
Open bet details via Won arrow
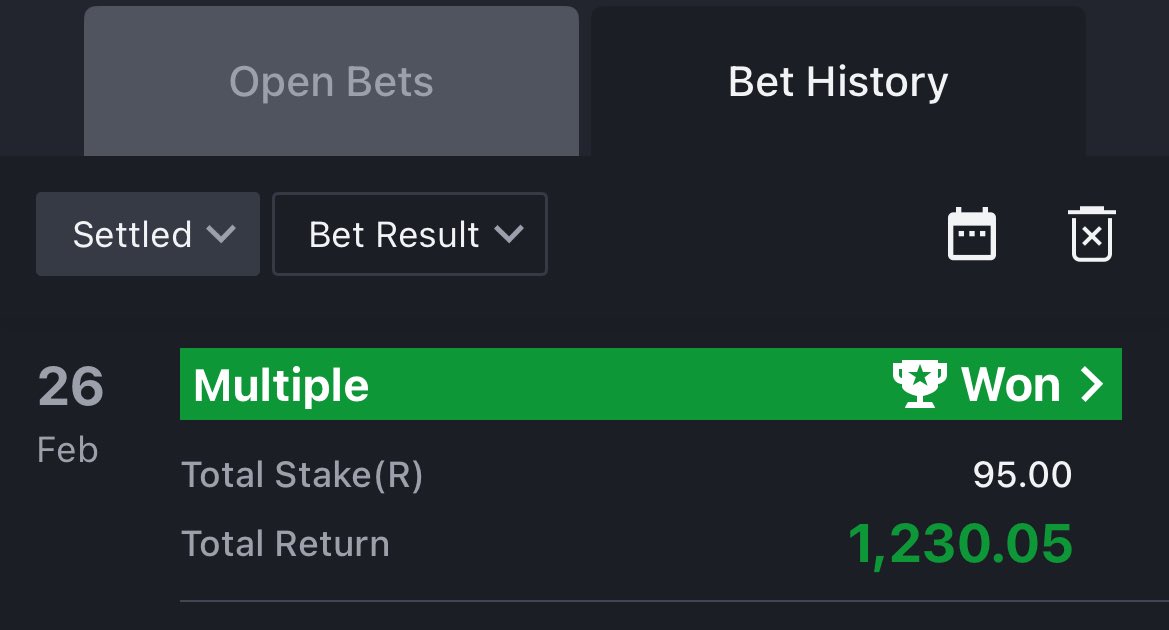point(1092,385)
